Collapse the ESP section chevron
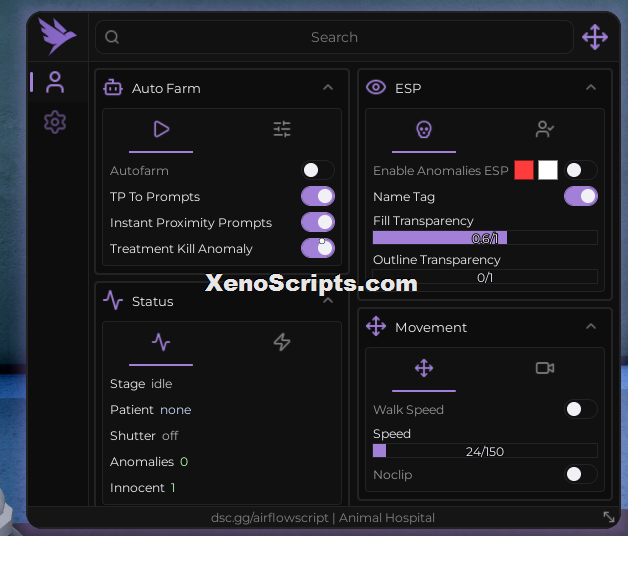Image resolution: width=628 pixels, height=566 pixels. click(591, 87)
